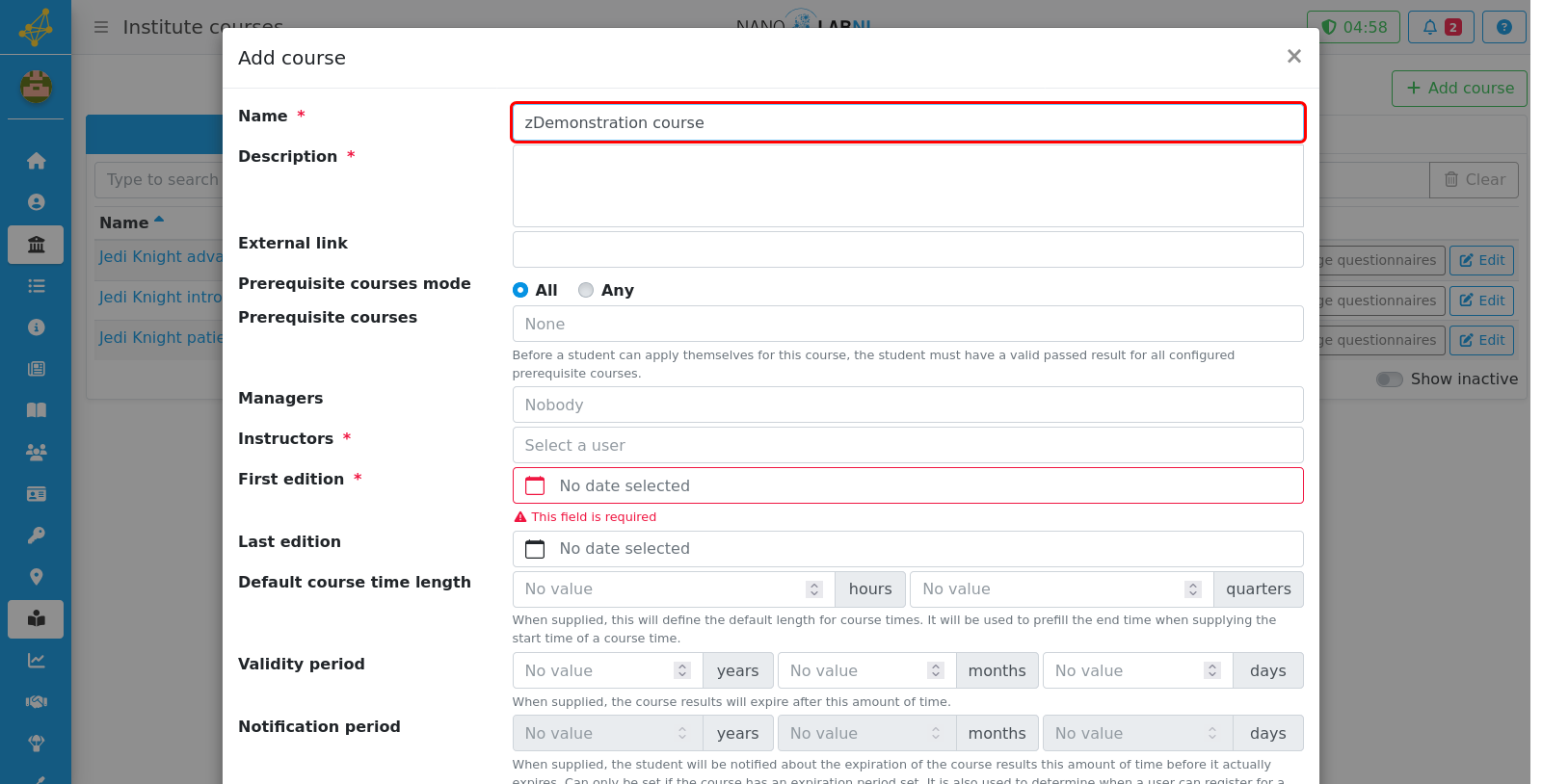
Task: Open the Prerequisite courses dropdown
Action: pos(908,324)
